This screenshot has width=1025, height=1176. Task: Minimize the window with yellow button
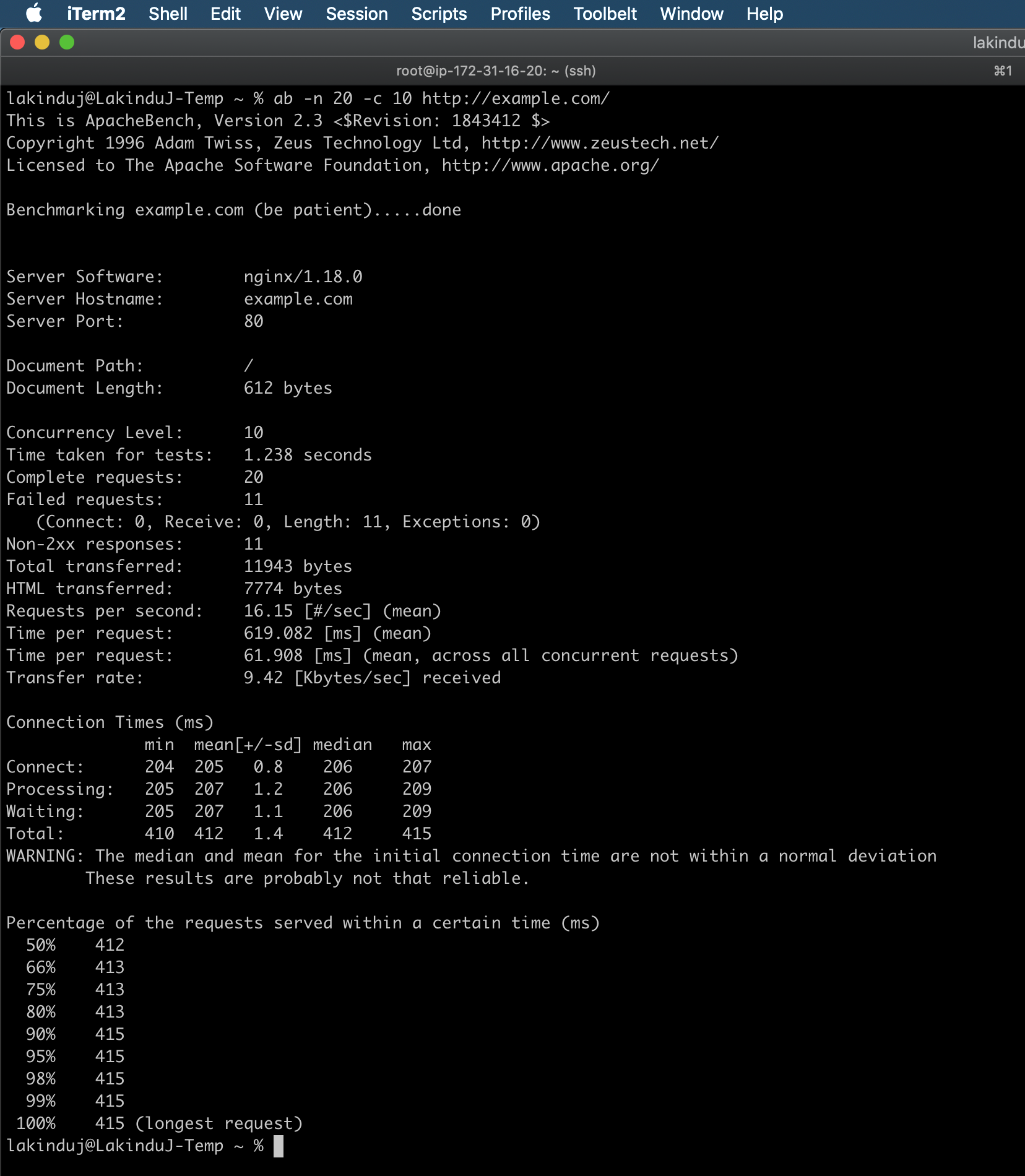pyautogui.click(x=42, y=42)
